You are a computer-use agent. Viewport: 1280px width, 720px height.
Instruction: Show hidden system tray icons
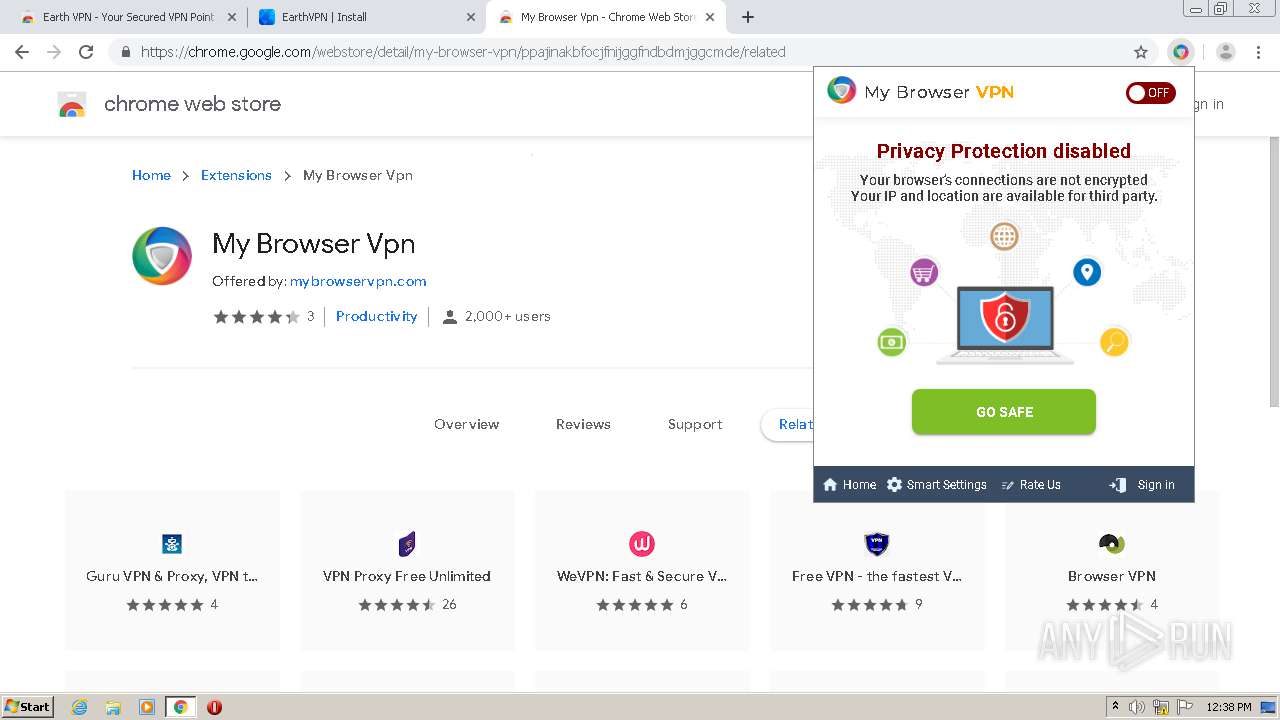[x=1115, y=707]
